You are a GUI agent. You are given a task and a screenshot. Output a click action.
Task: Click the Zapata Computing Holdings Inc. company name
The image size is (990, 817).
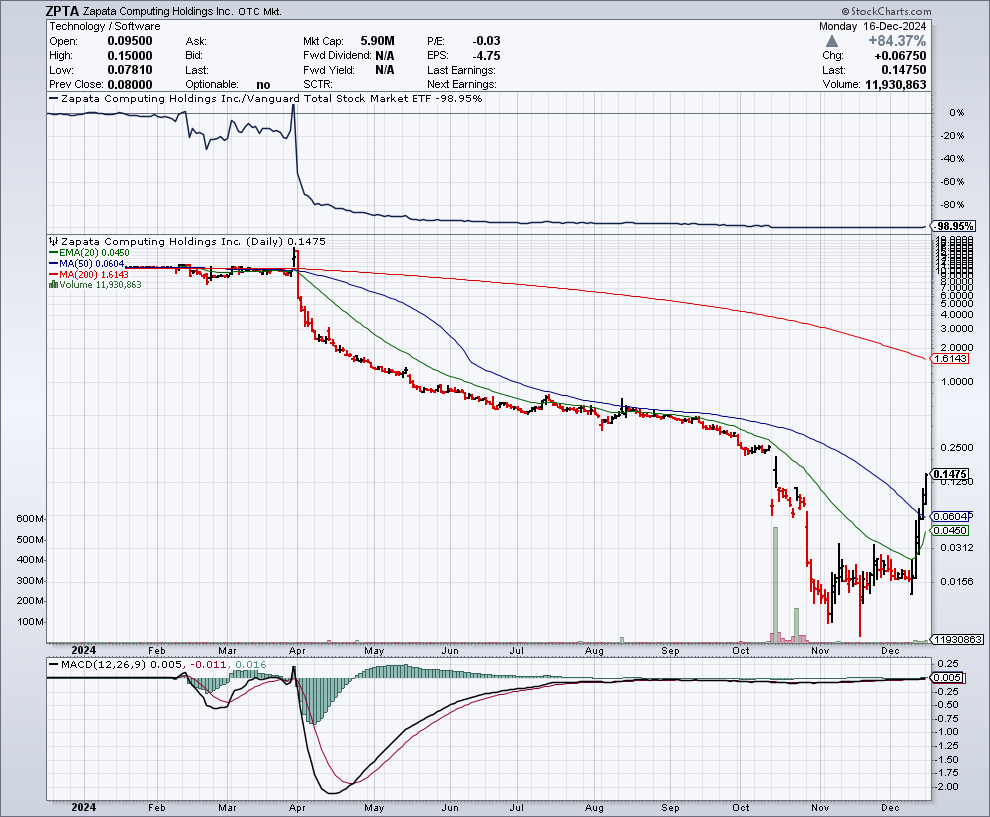[158, 11]
